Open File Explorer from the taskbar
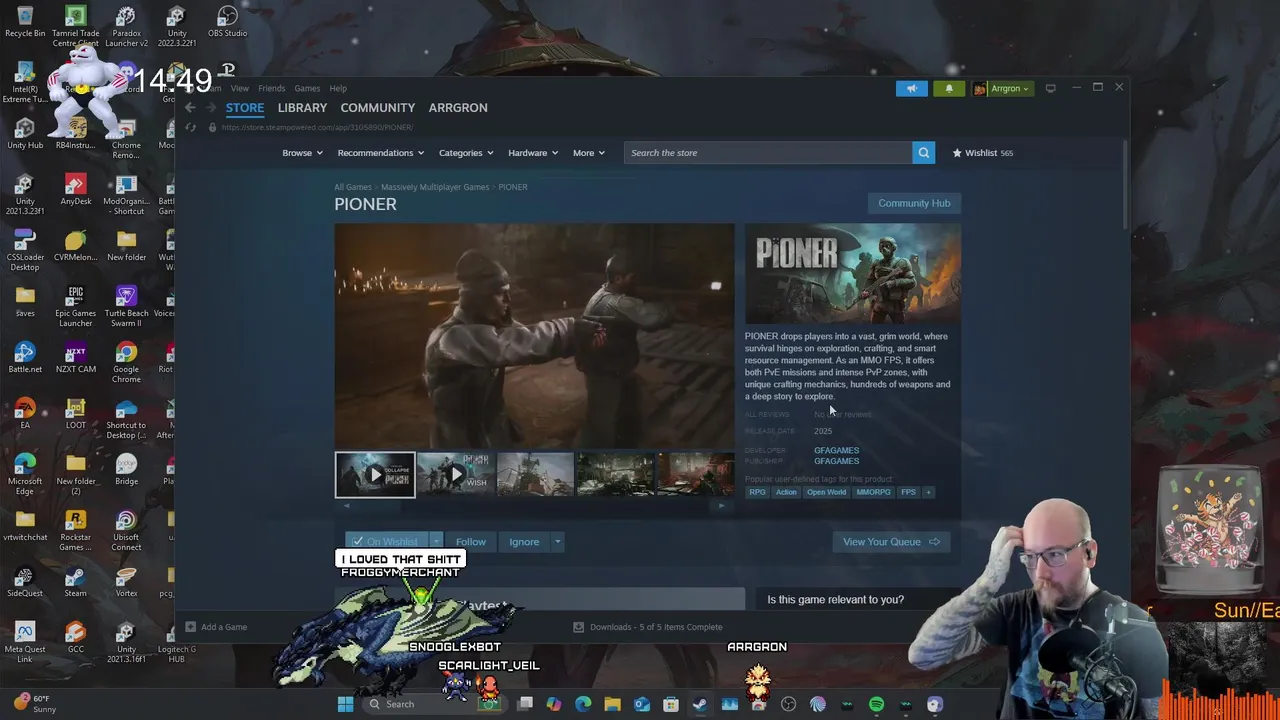1280x720 pixels. [612, 704]
